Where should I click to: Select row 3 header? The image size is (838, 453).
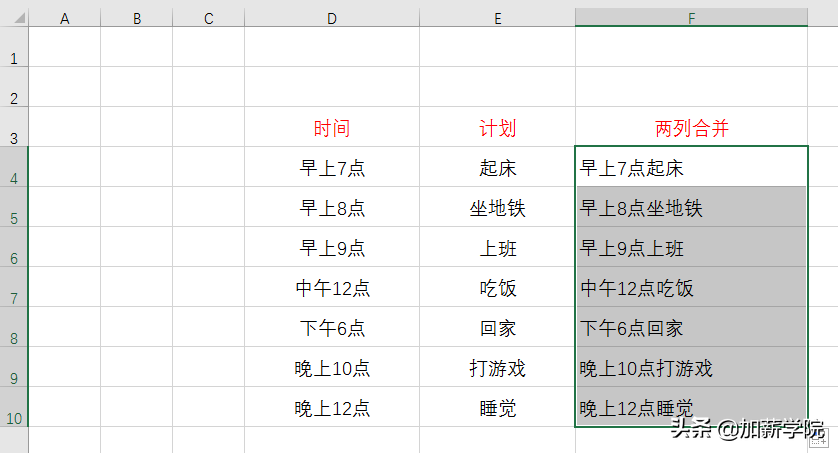tap(14, 127)
